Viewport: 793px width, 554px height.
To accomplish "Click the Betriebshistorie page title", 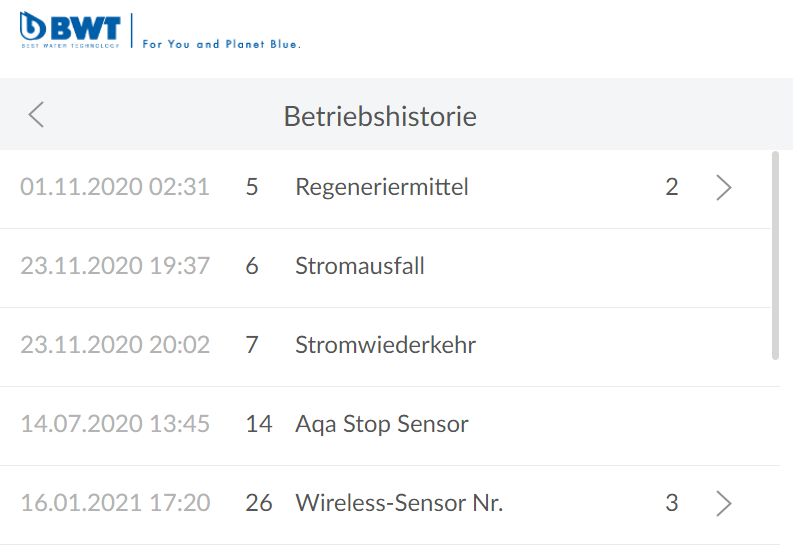I will 380,116.
